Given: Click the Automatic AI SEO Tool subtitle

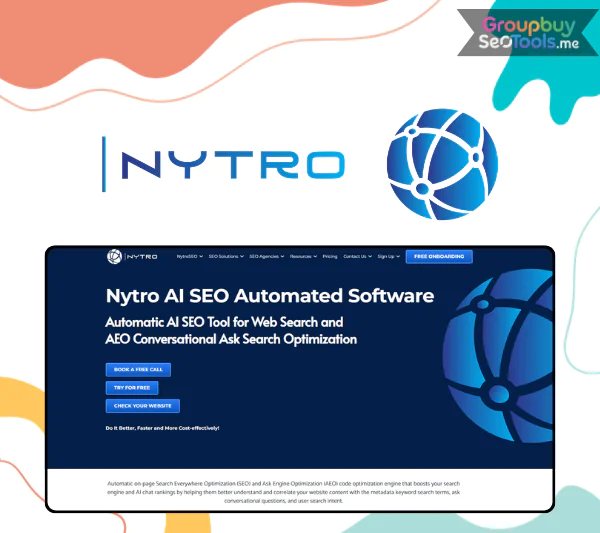Looking at the screenshot, I should (x=231, y=331).
